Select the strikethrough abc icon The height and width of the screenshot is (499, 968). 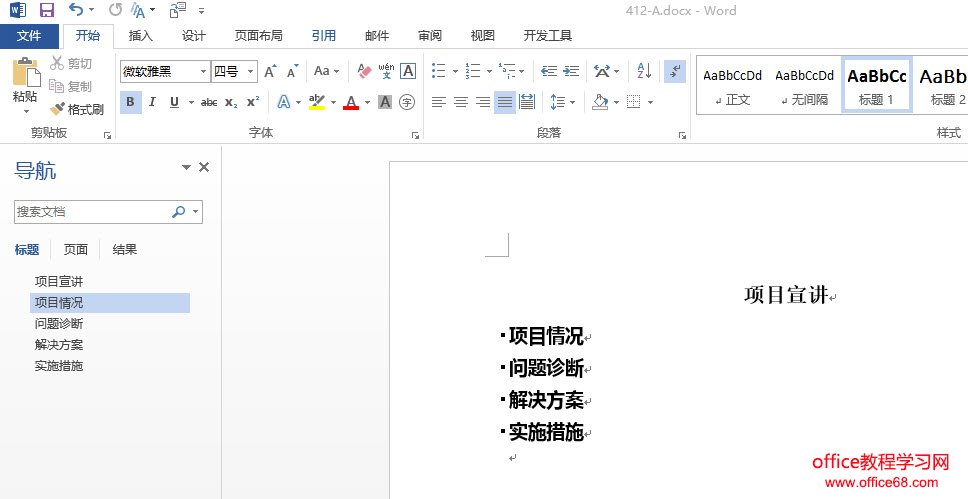coord(209,102)
